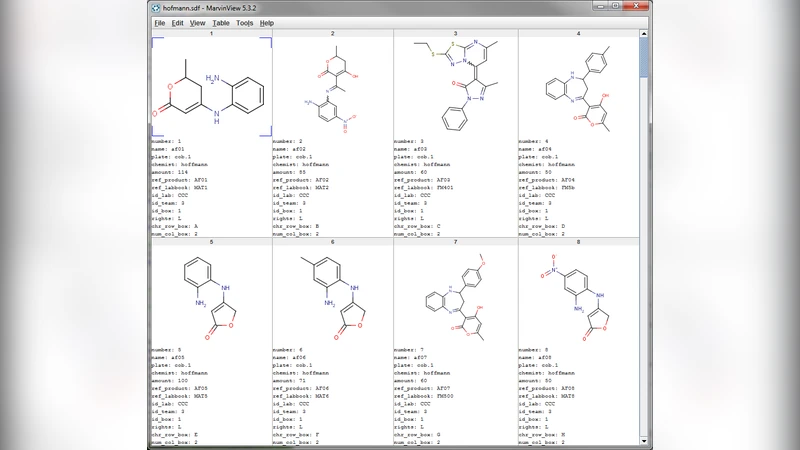Click the cell 3 column header number
The width and height of the screenshot is (800, 450).
455,34
